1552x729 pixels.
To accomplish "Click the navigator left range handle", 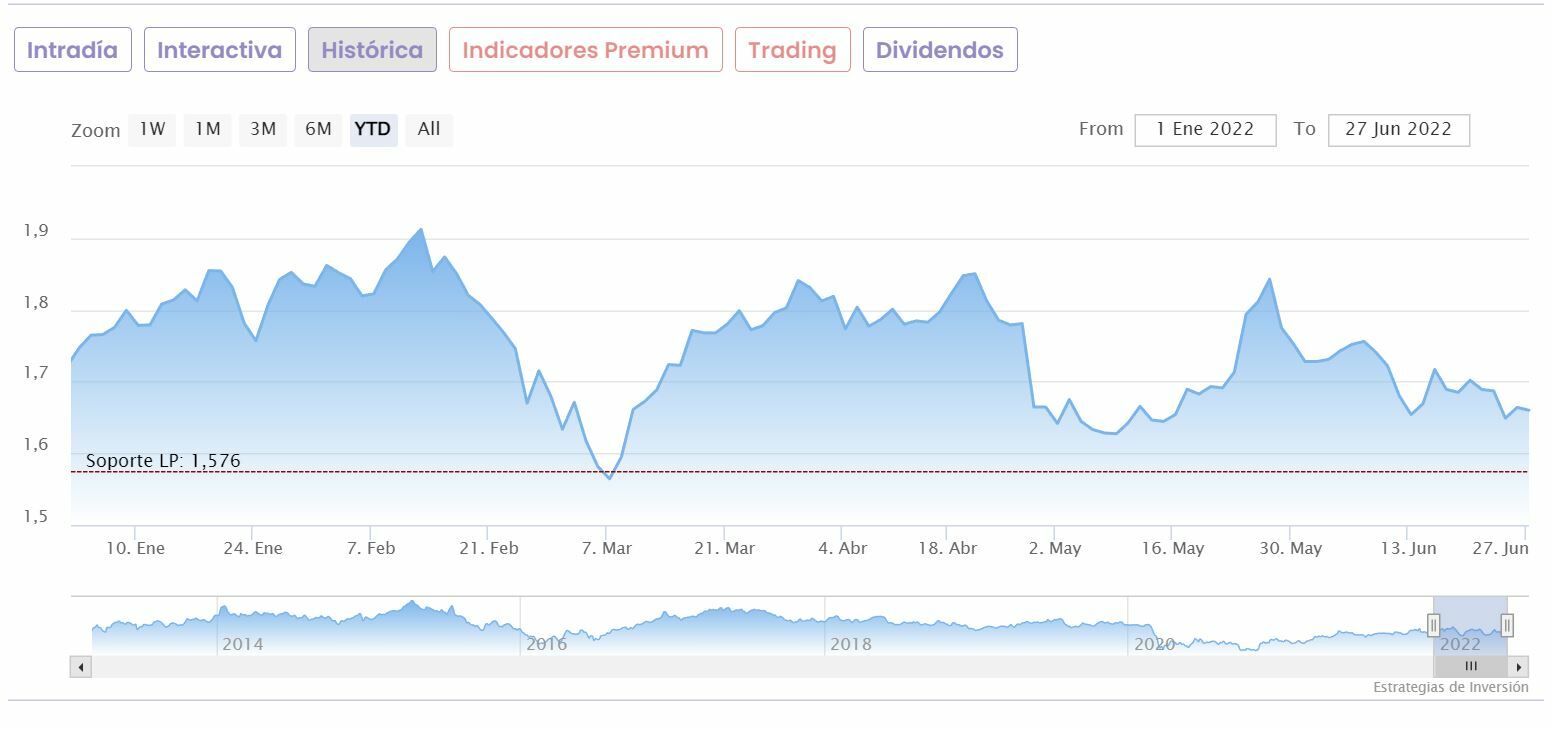I will point(1434,626).
